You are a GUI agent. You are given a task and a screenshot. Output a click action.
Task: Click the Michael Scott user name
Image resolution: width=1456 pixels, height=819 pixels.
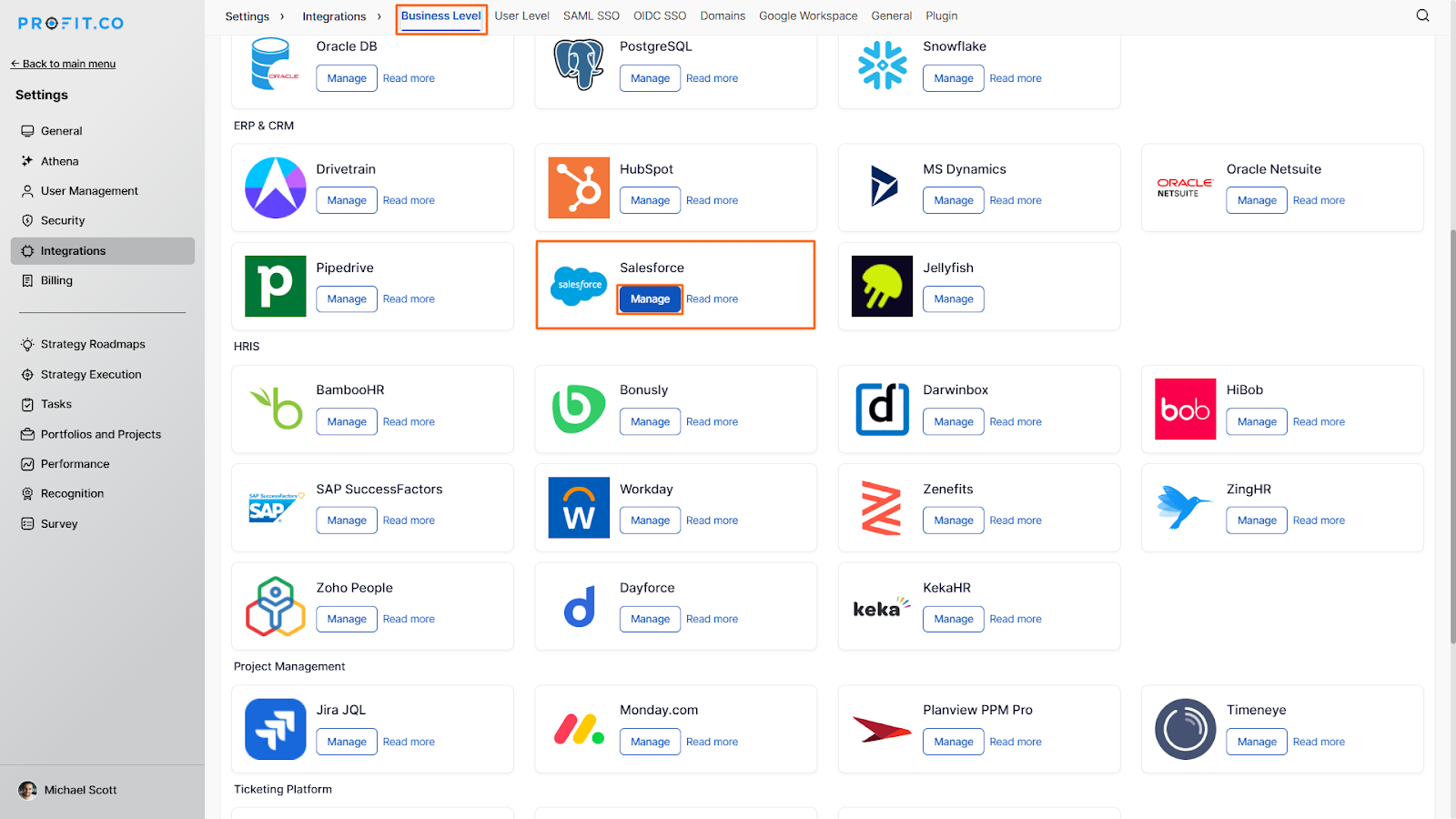(x=81, y=790)
